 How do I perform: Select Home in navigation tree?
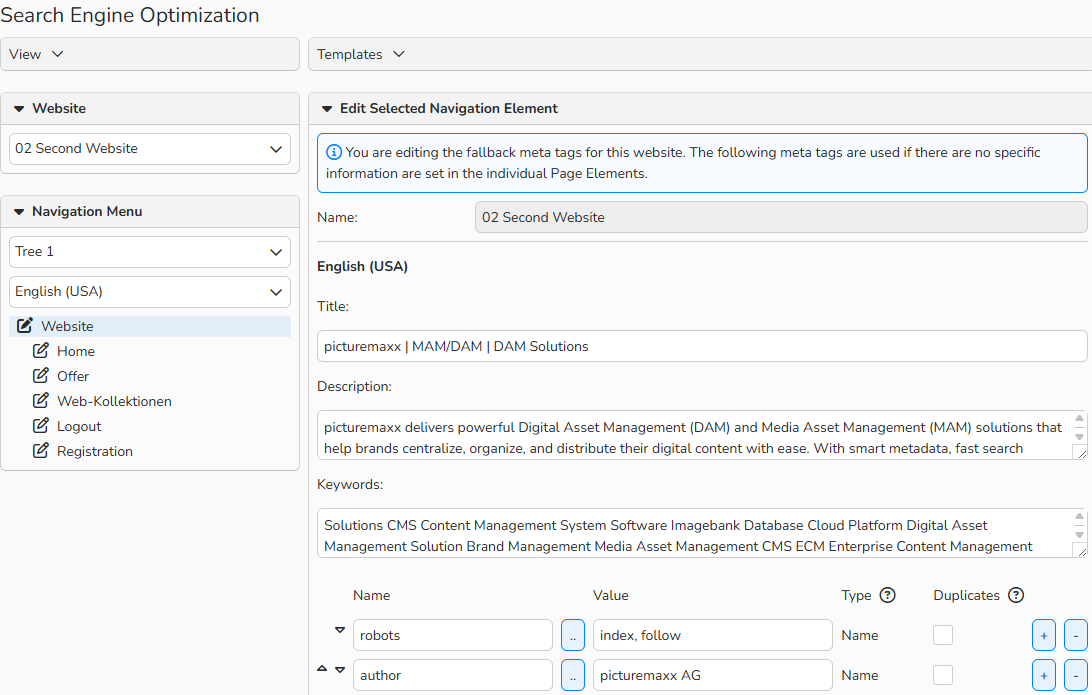[x=76, y=351]
